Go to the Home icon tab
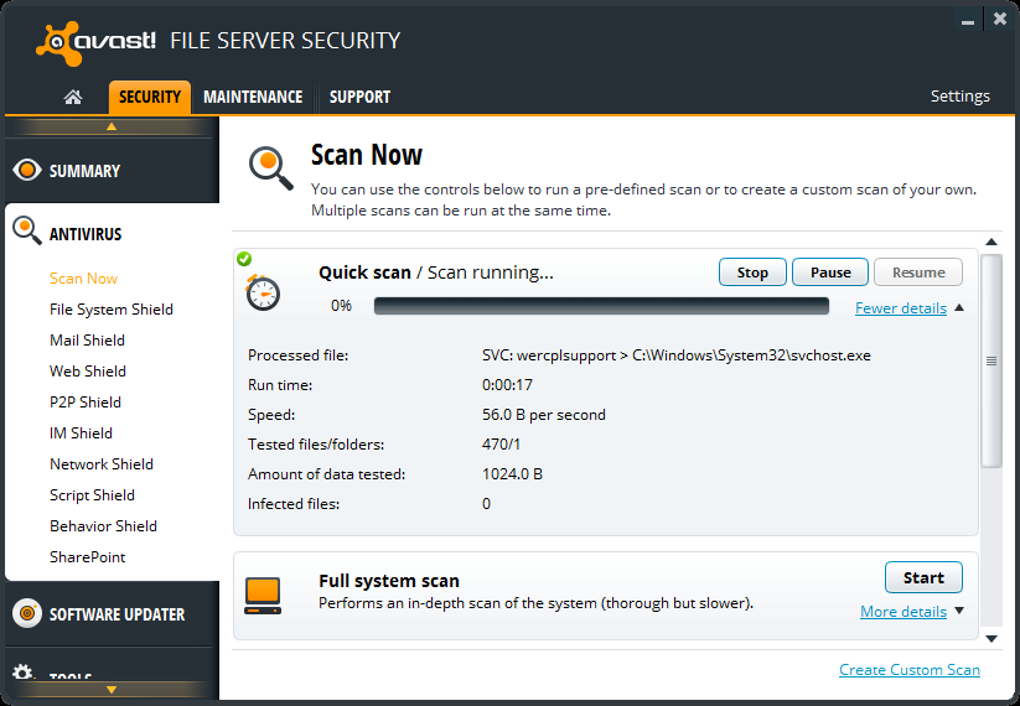The image size is (1020, 706). [x=73, y=97]
